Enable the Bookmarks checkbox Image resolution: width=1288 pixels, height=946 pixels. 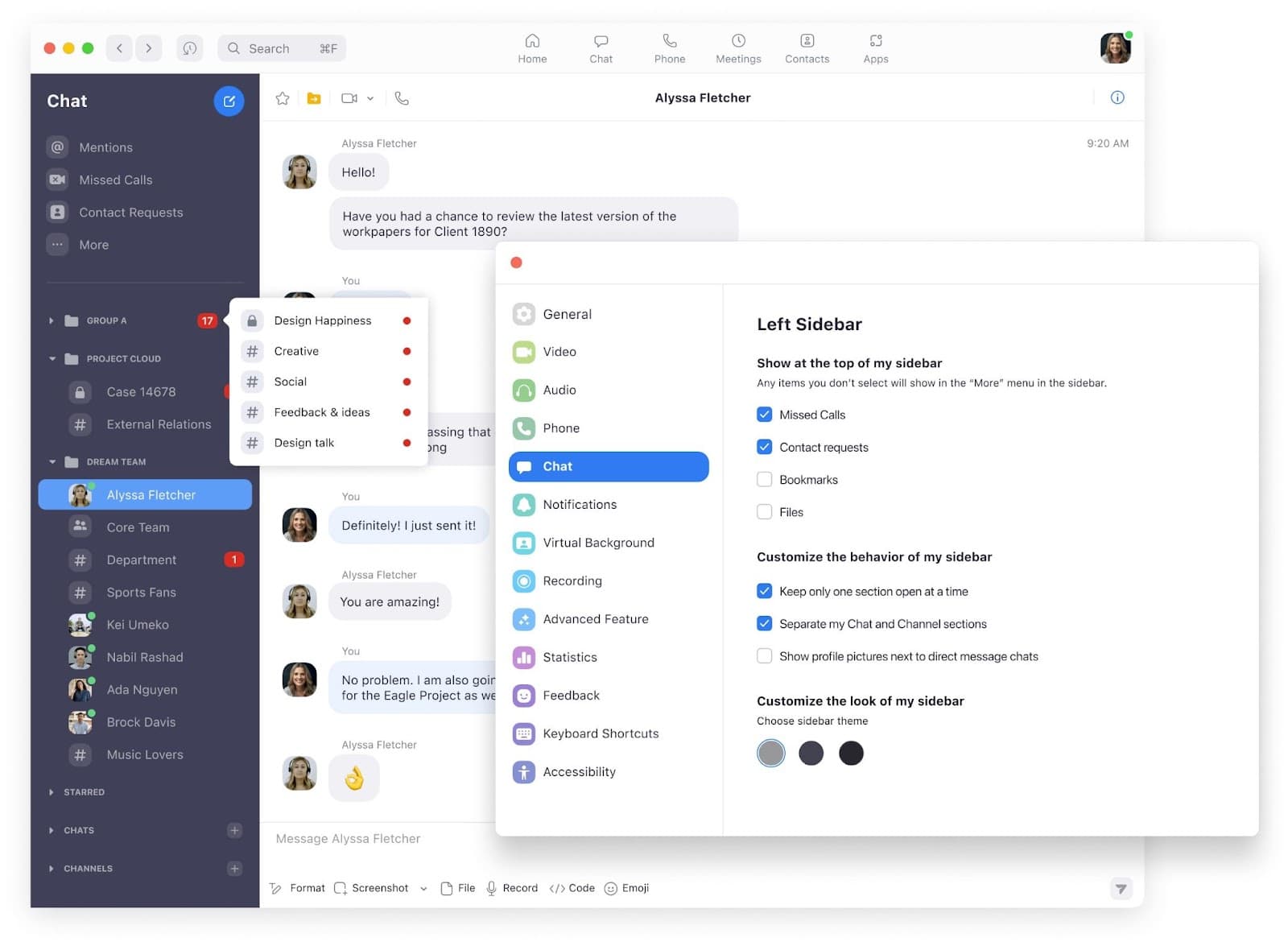point(765,480)
